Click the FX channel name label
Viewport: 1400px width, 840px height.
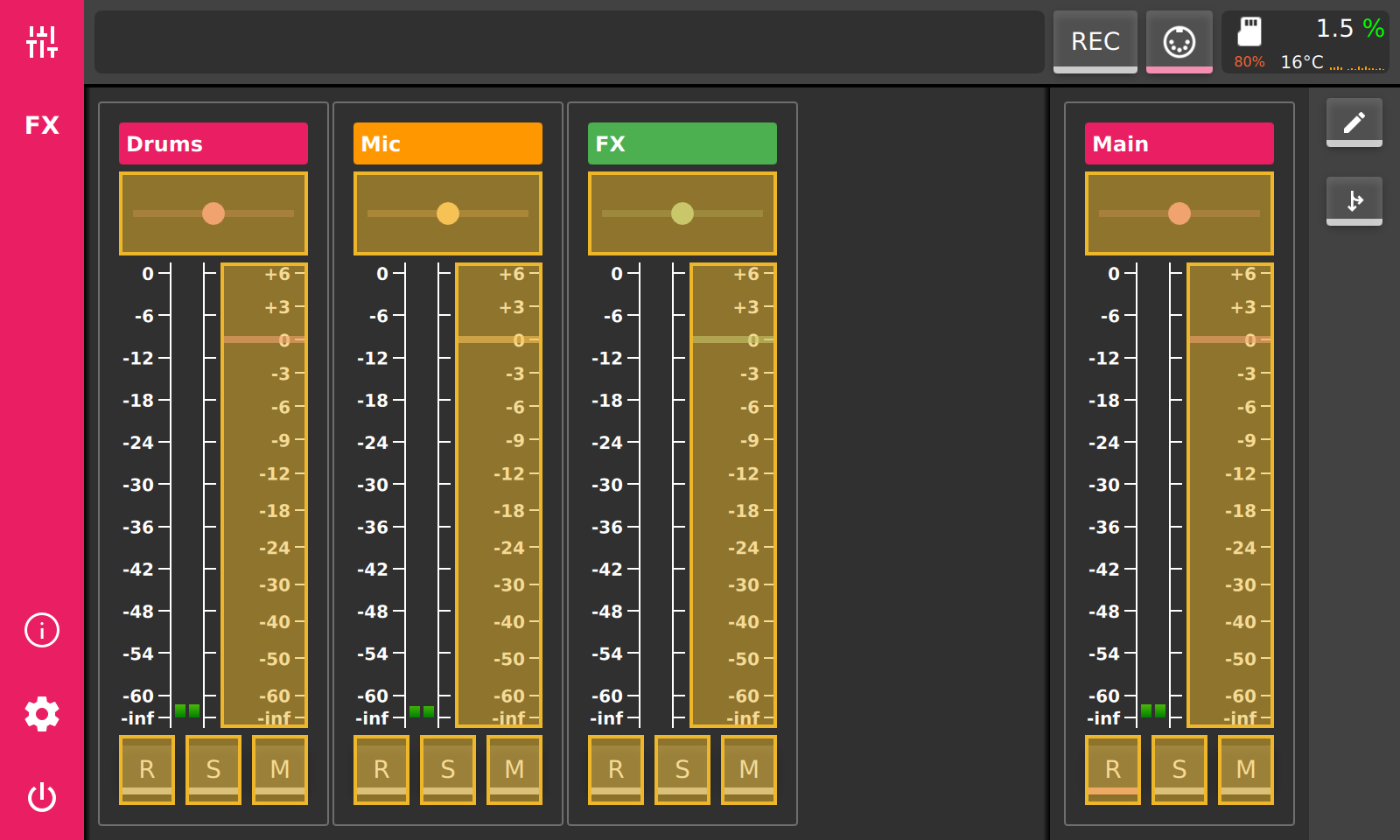tap(682, 143)
